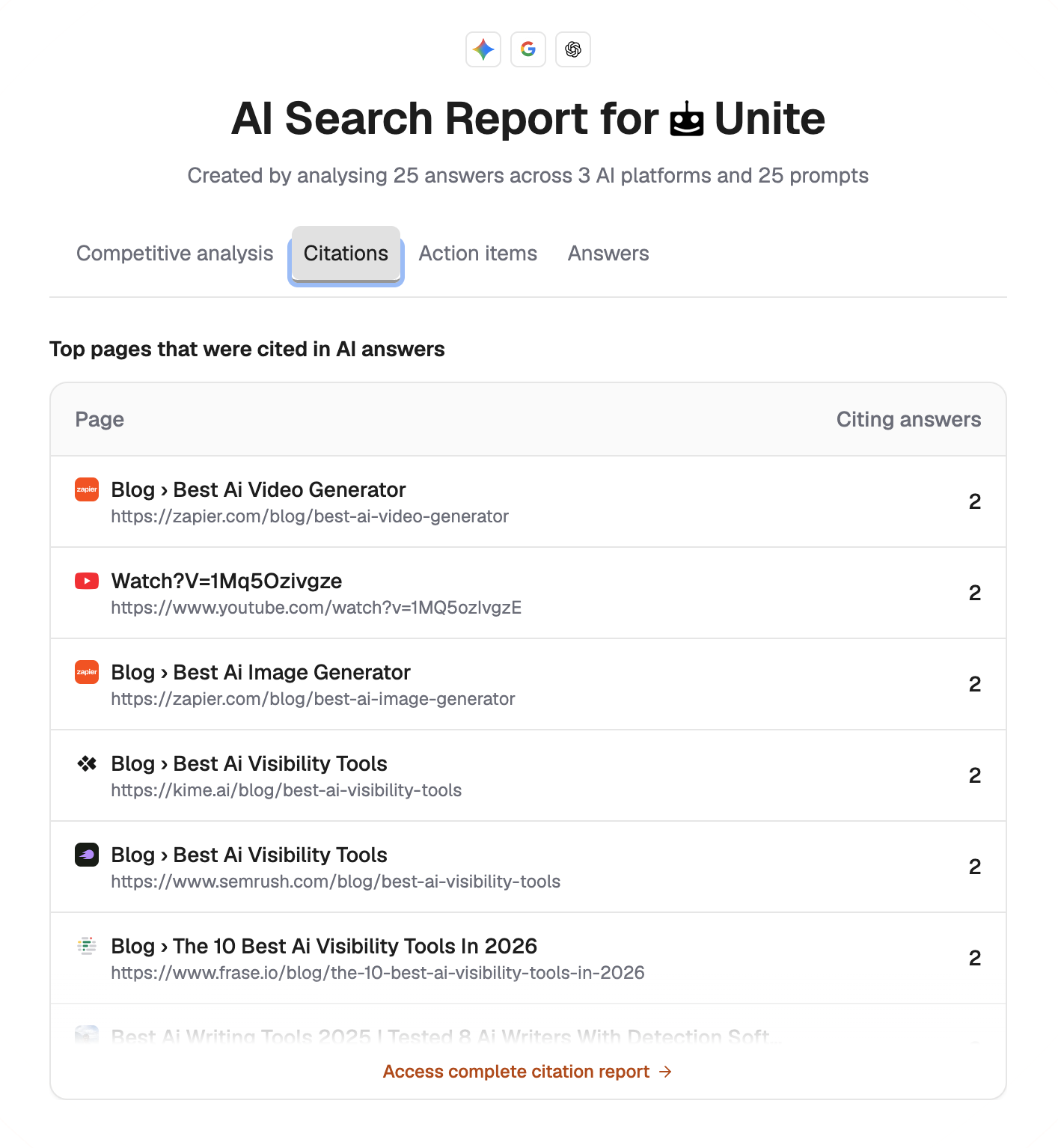Click the Semrush favicon
Viewport: 1058px width, 1148px height.
pyautogui.click(x=87, y=855)
